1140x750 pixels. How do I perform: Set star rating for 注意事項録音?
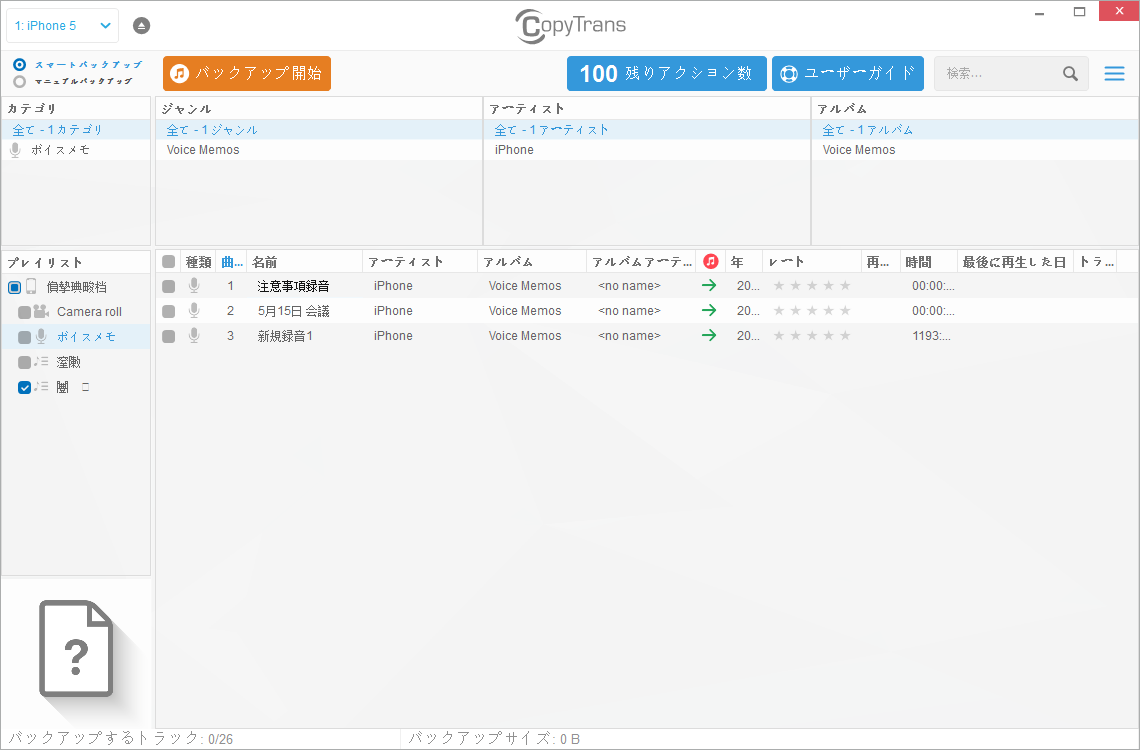click(812, 286)
